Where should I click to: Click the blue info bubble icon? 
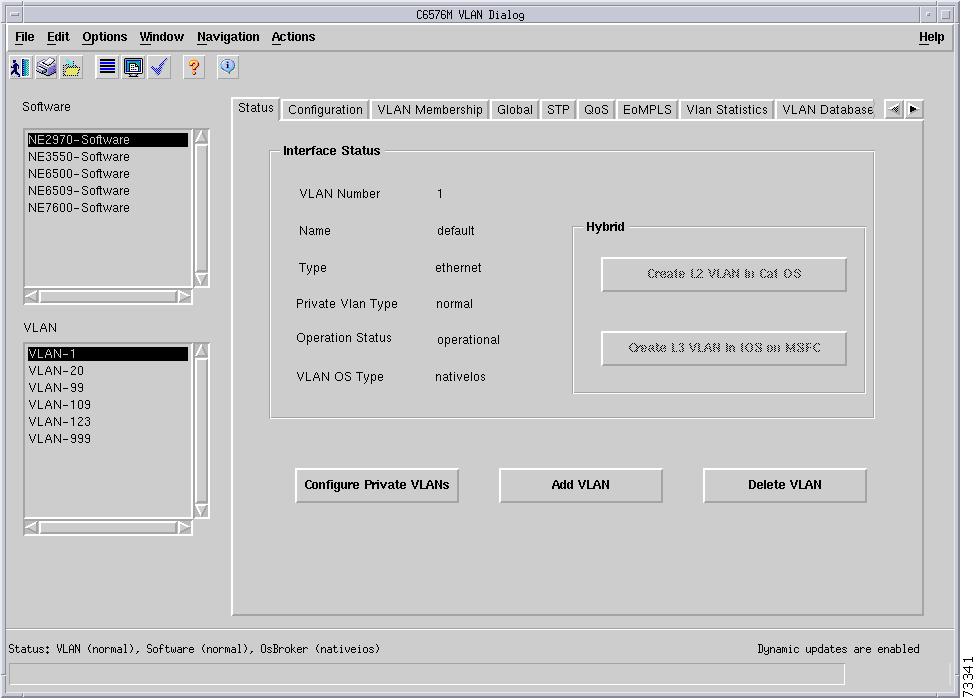coord(228,67)
